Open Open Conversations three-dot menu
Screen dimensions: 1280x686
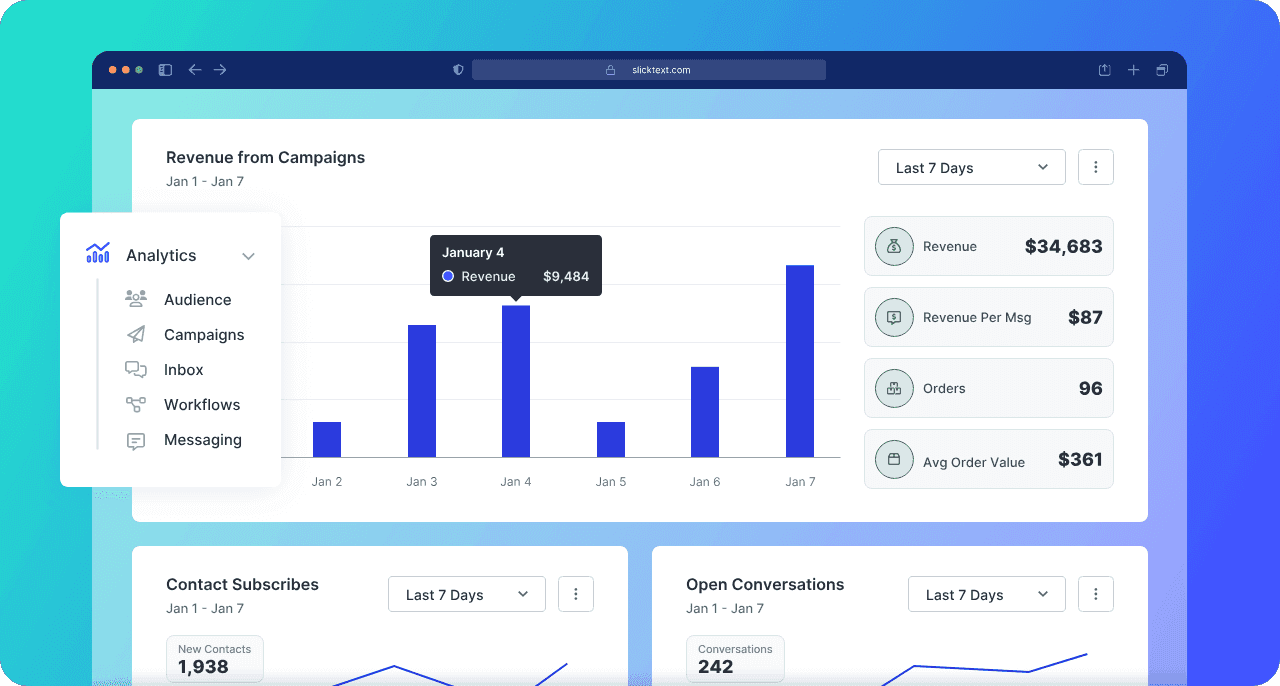(1096, 594)
